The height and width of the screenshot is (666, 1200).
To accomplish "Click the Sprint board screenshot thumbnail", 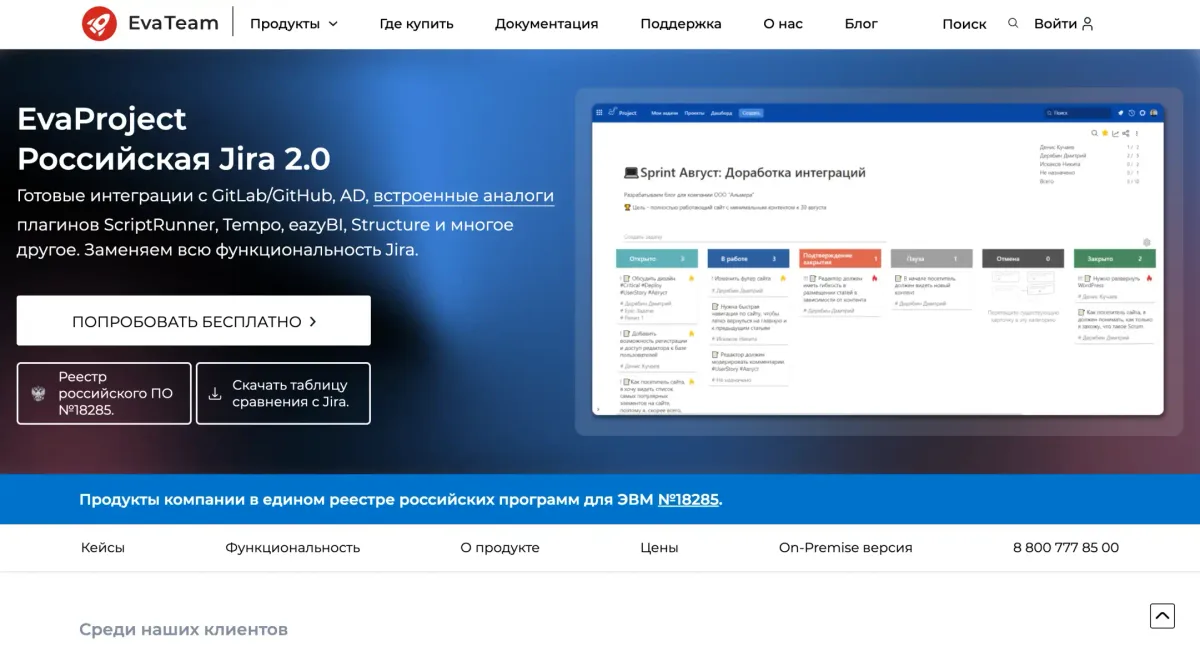I will coord(877,259).
